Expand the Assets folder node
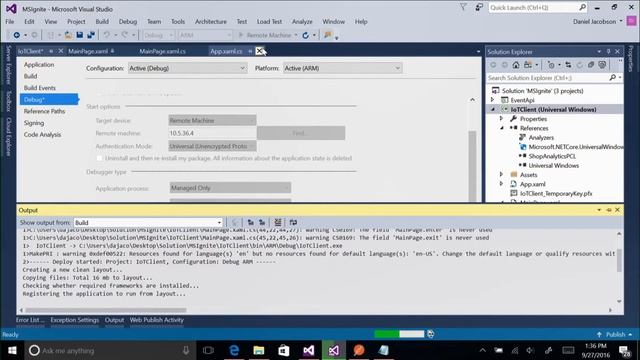The height and width of the screenshot is (360, 640). (x=502, y=175)
